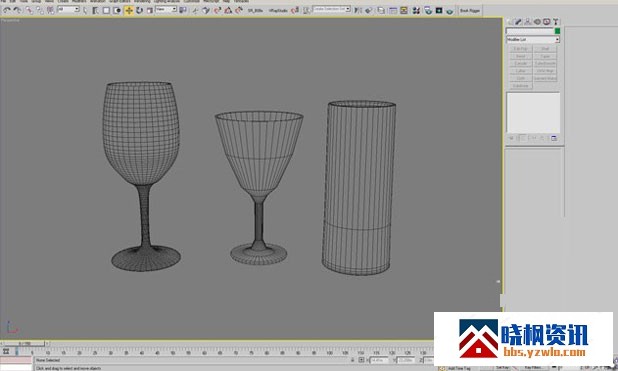The height and width of the screenshot is (371, 618).
Task: Toggle the Window/Crossing selection mode
Action: click(x=117, y=11)
